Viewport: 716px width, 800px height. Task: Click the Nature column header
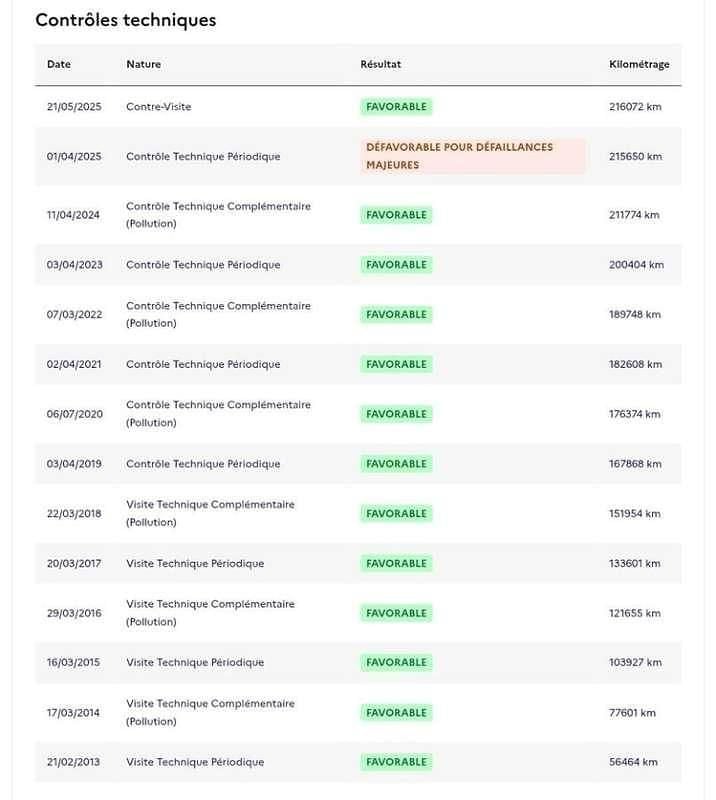pos(143,65)
